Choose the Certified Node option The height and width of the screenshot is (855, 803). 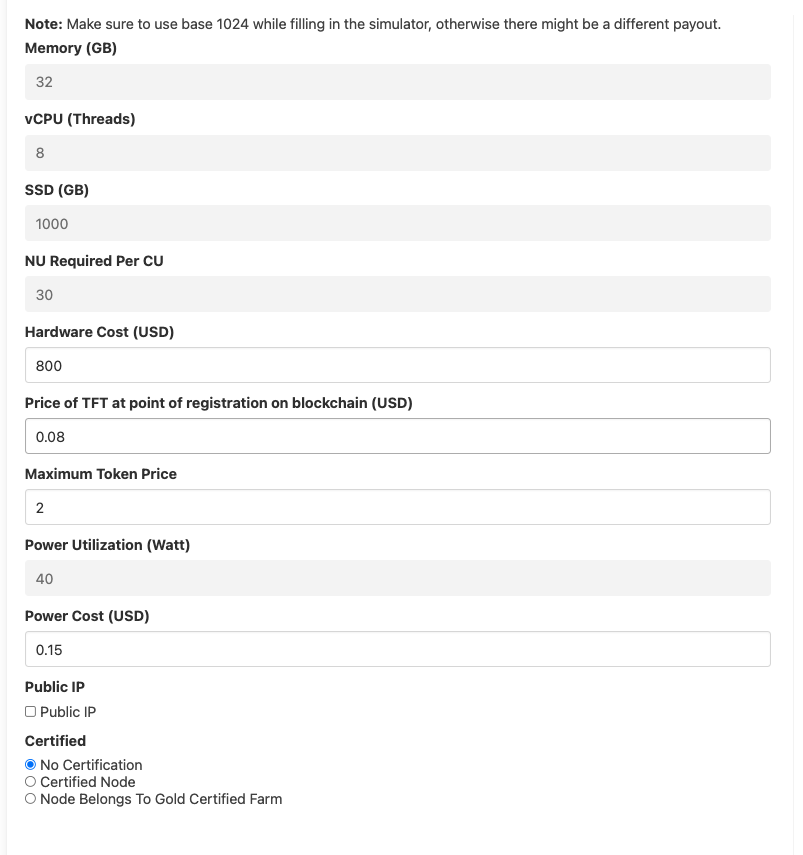[30, 782]
